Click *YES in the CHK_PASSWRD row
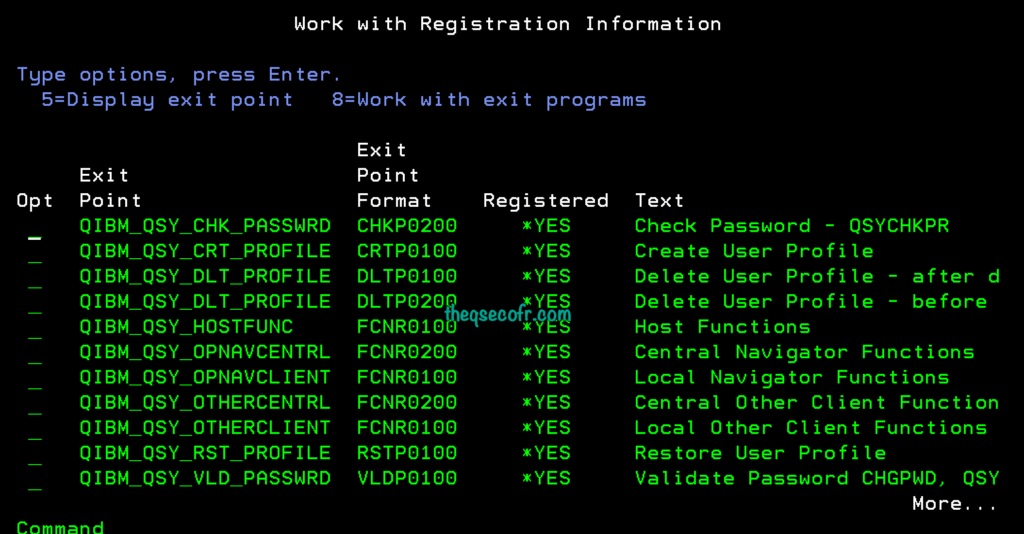The image size is (1024, 534). coord(546,226)
